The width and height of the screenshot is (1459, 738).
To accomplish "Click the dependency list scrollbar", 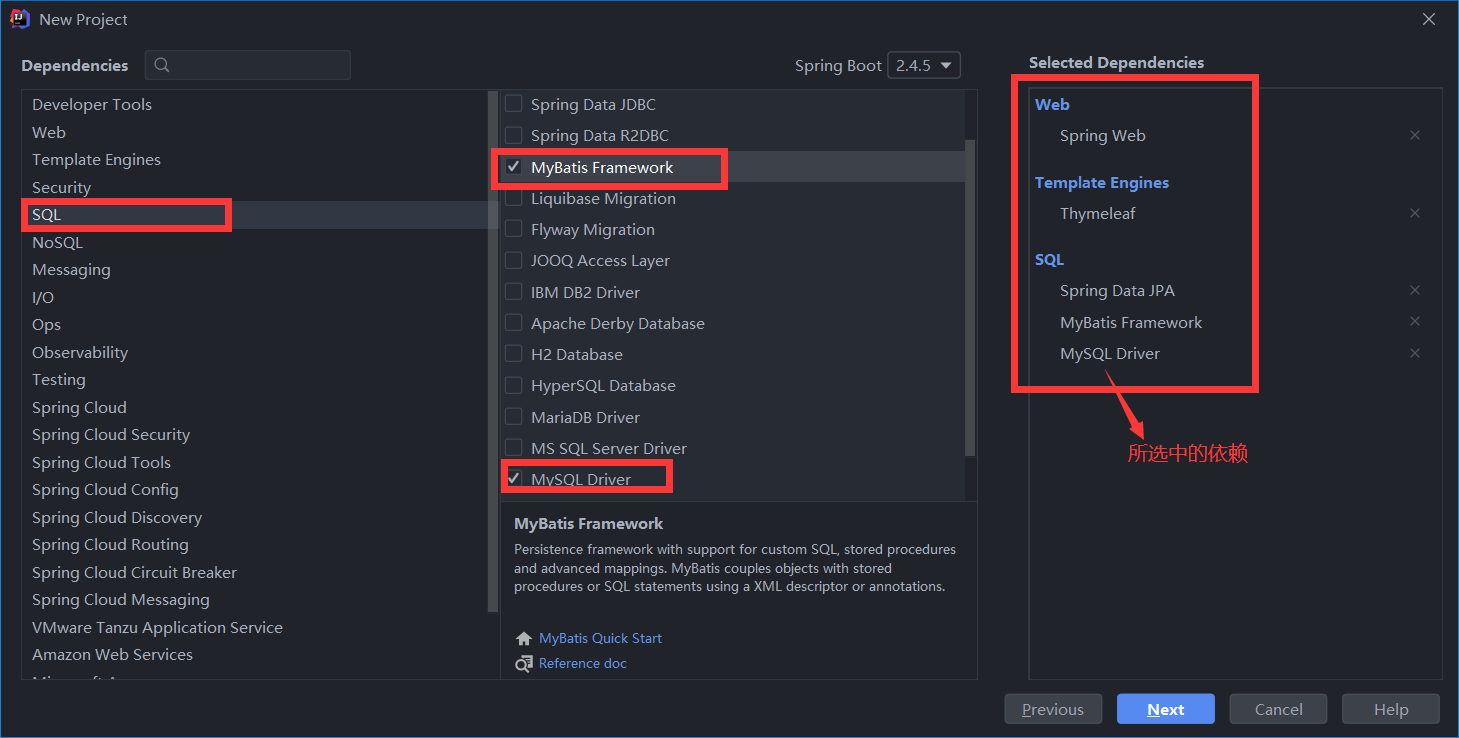I will [970, 297].
